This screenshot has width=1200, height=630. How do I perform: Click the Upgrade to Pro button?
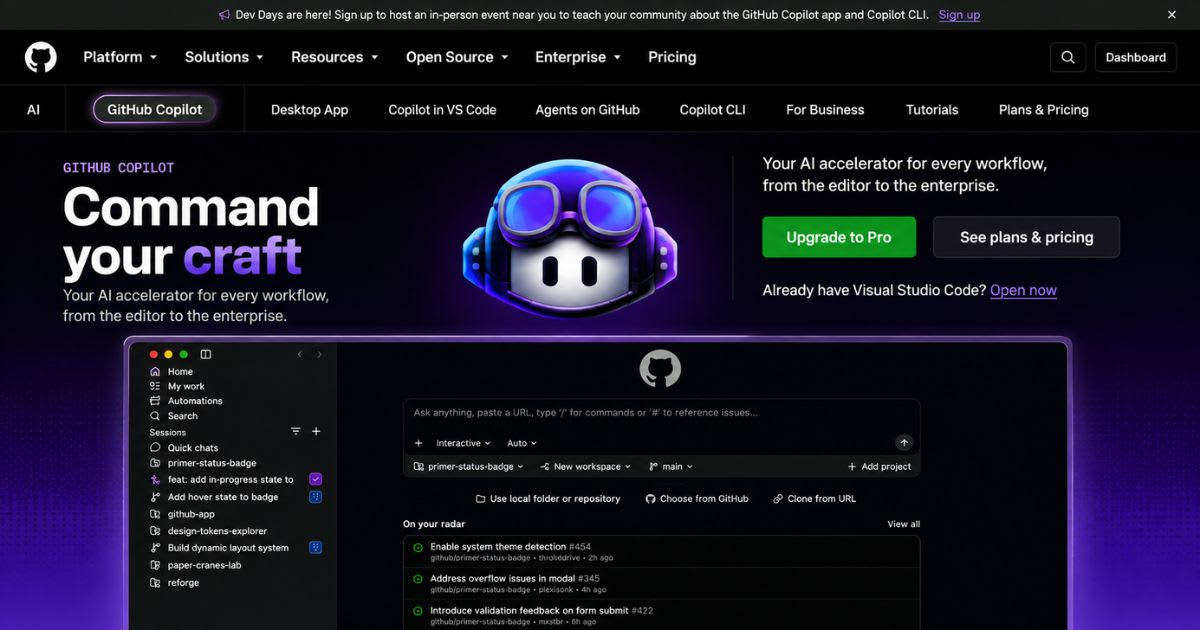coord(839,237)
